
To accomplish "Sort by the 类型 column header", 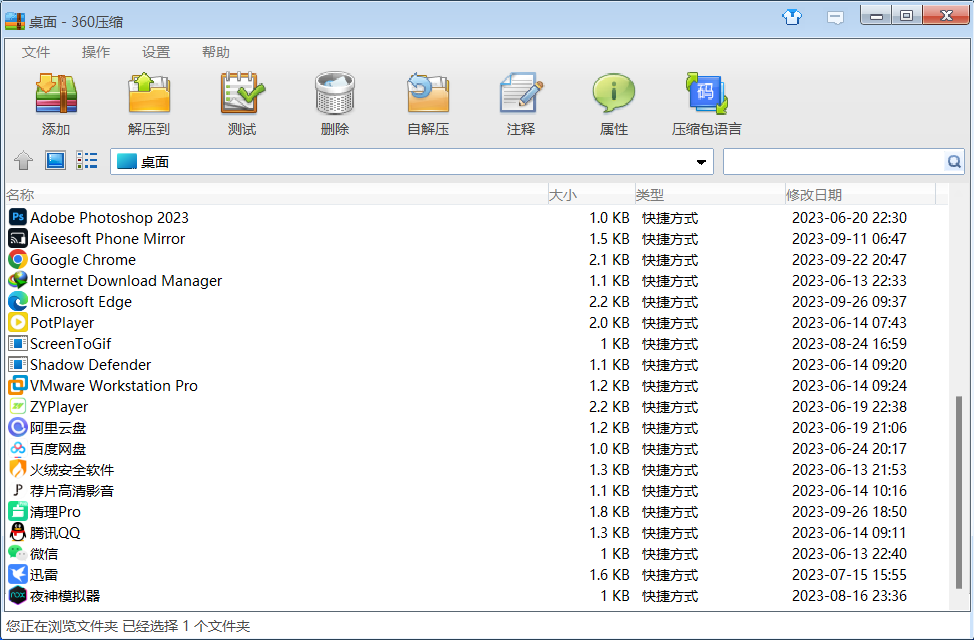I will 710,194.
